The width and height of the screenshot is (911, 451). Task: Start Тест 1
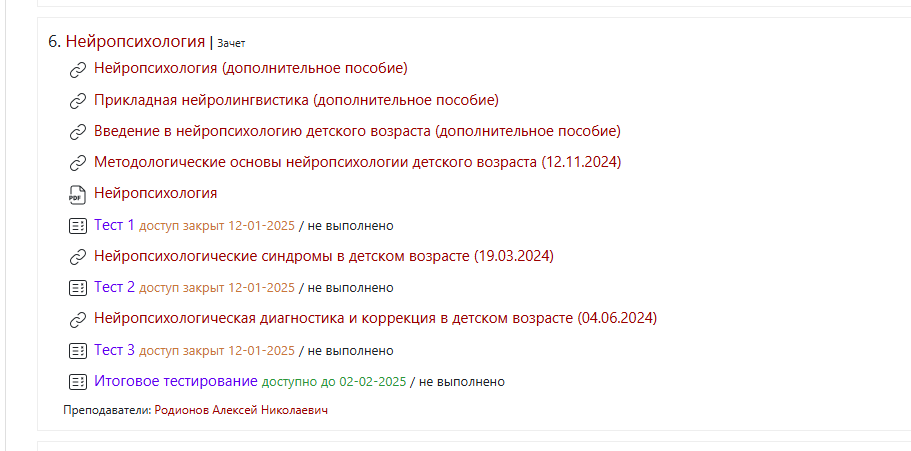[114, 225]
